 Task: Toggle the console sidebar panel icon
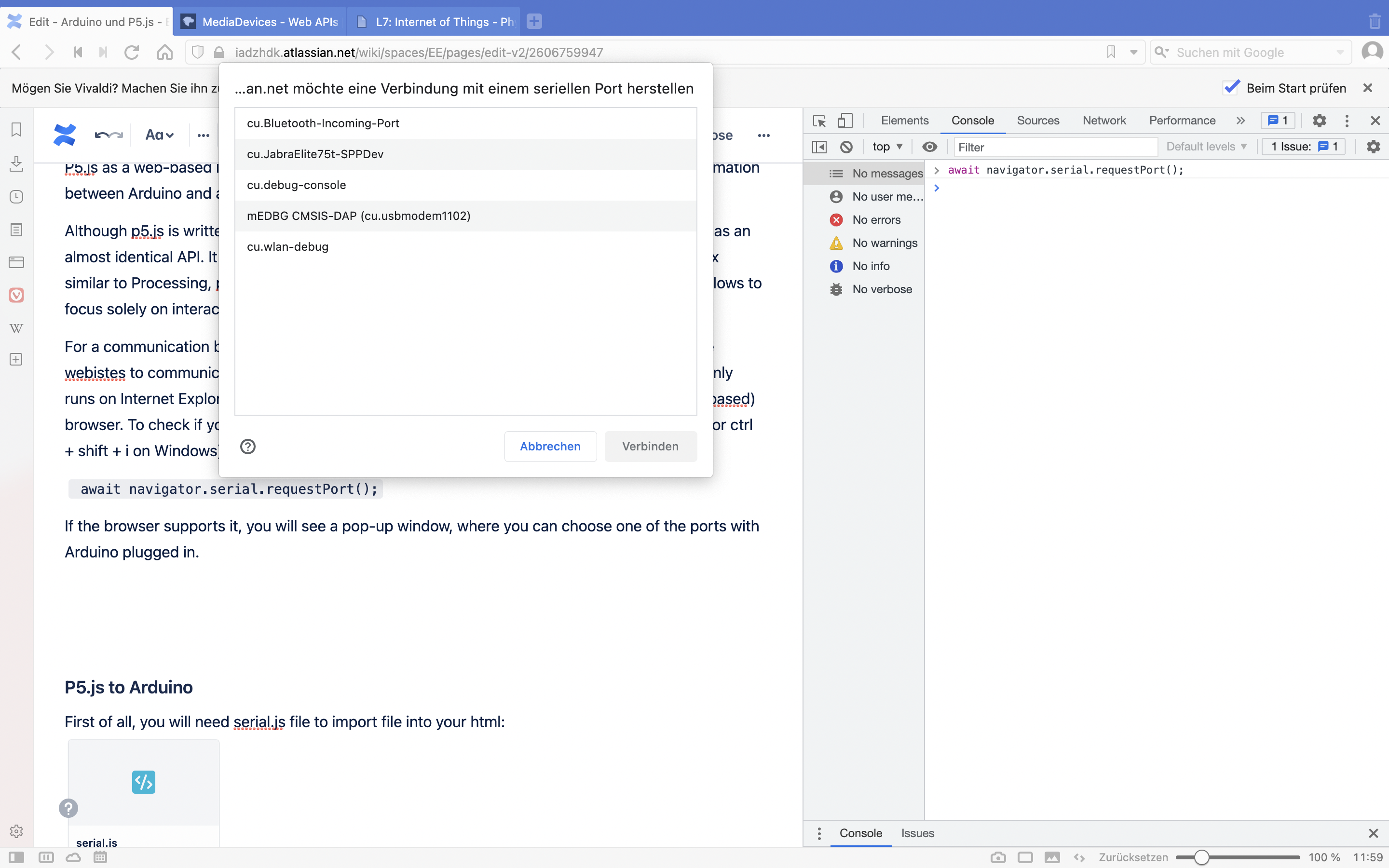click(x=819, y=147)
